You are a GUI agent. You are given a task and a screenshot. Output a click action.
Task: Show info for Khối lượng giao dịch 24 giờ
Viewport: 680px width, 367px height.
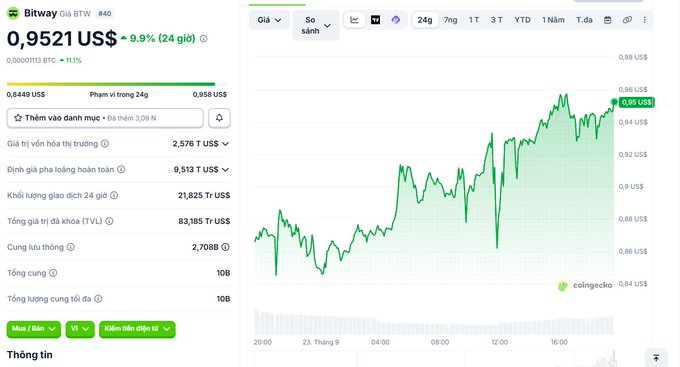point(114,195)
